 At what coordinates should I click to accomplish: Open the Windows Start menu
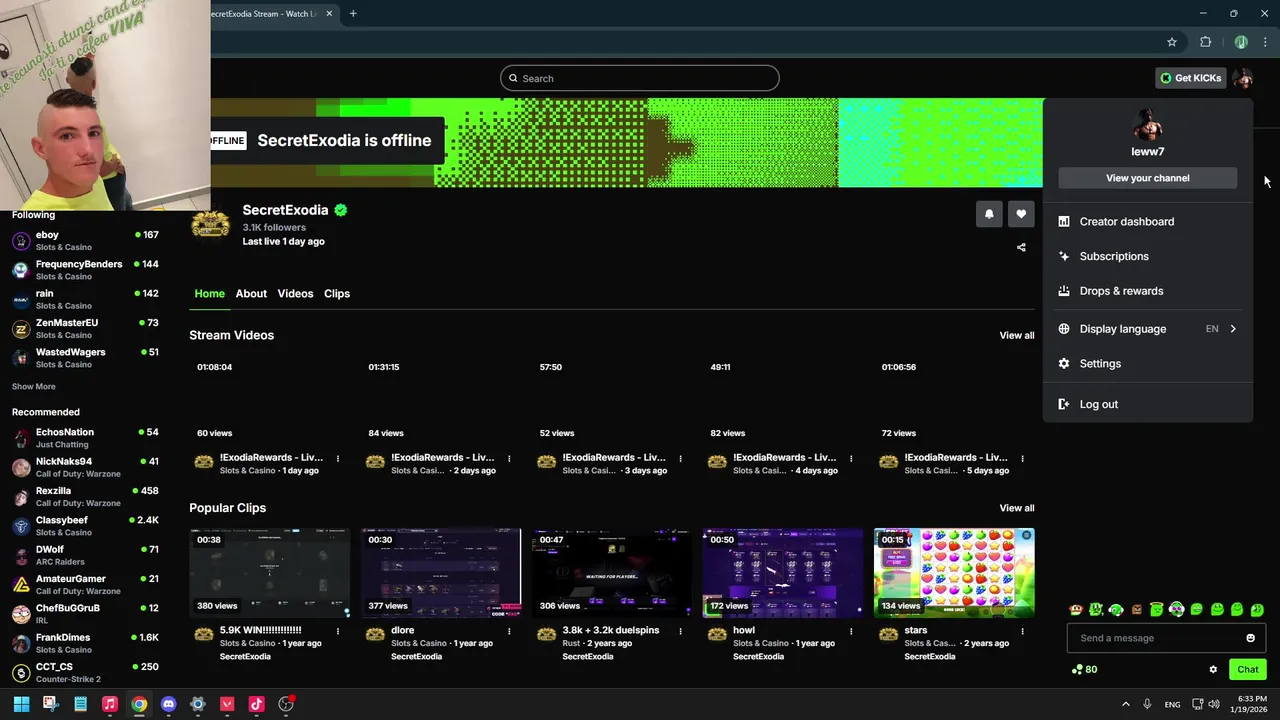point(21,704)
